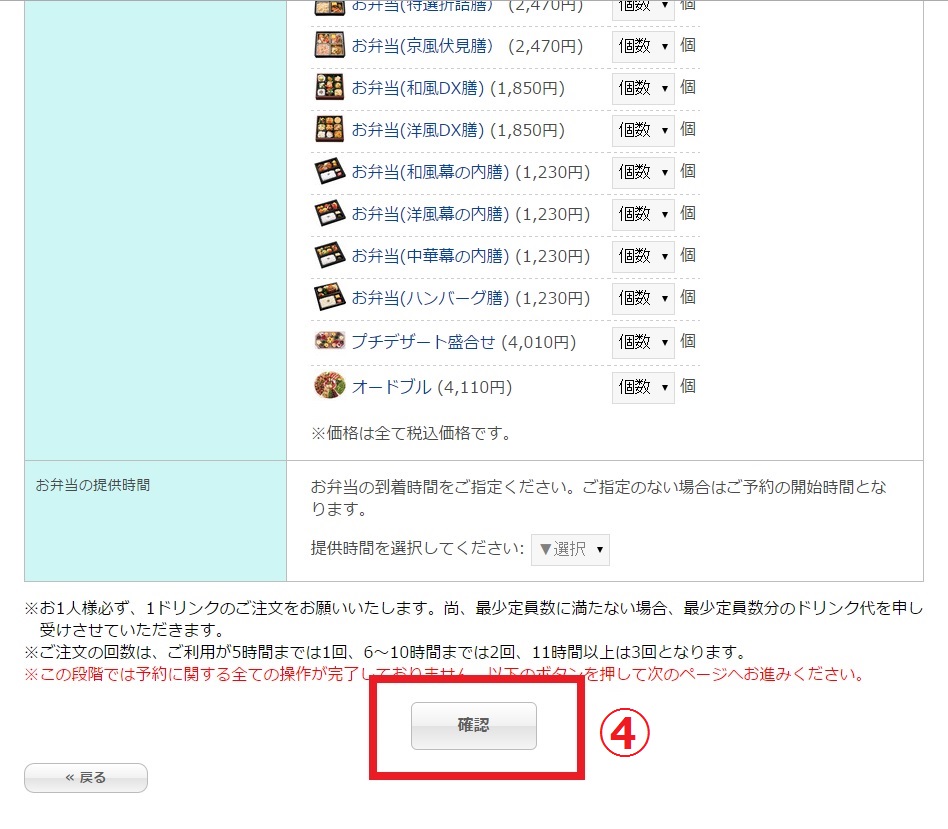Click the 京風伏見膳 bento thumbnail icon
This screenshot has height=829, width=948.
point(329,46)
